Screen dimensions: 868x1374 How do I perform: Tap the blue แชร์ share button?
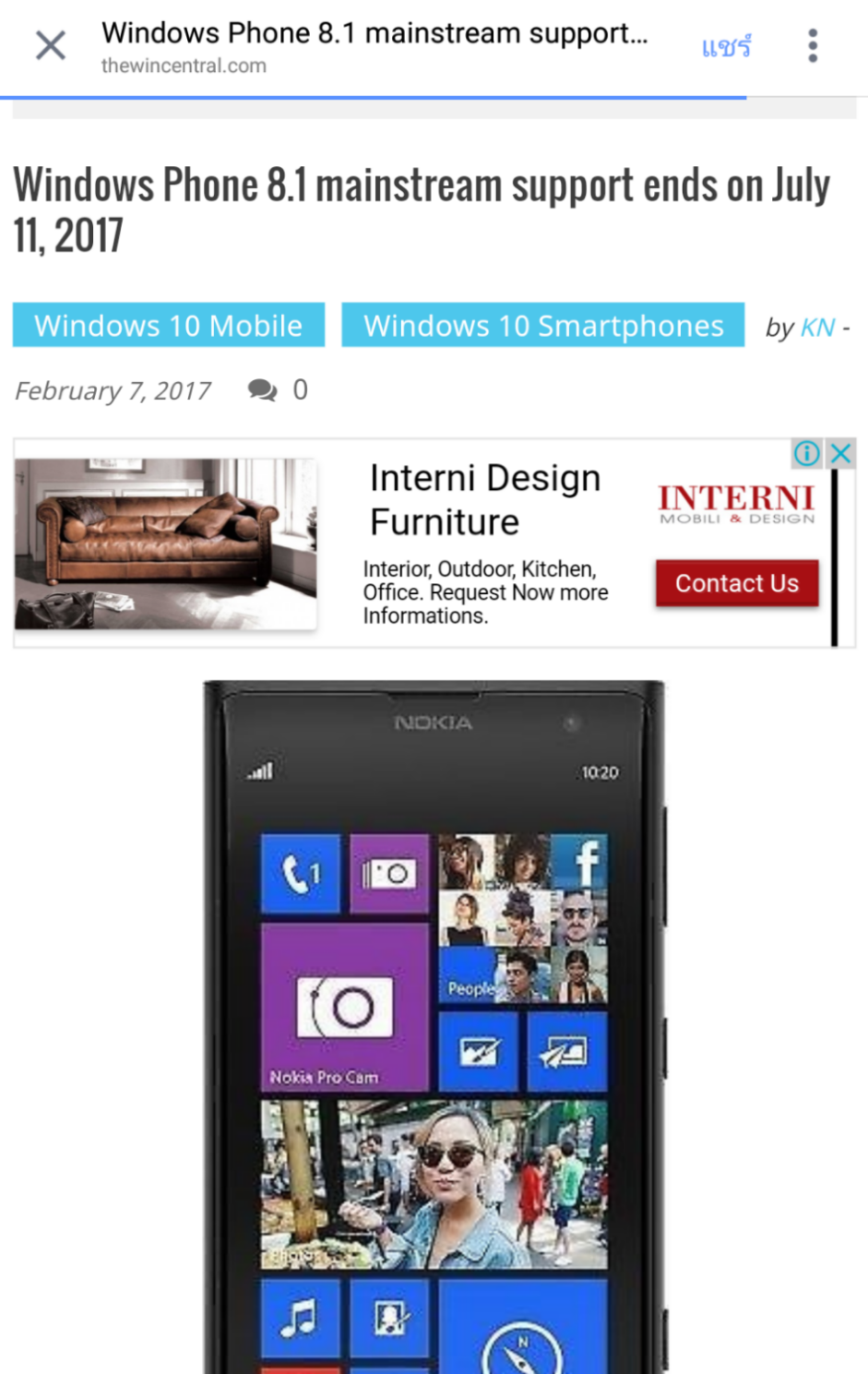click(x=726, y=46)
